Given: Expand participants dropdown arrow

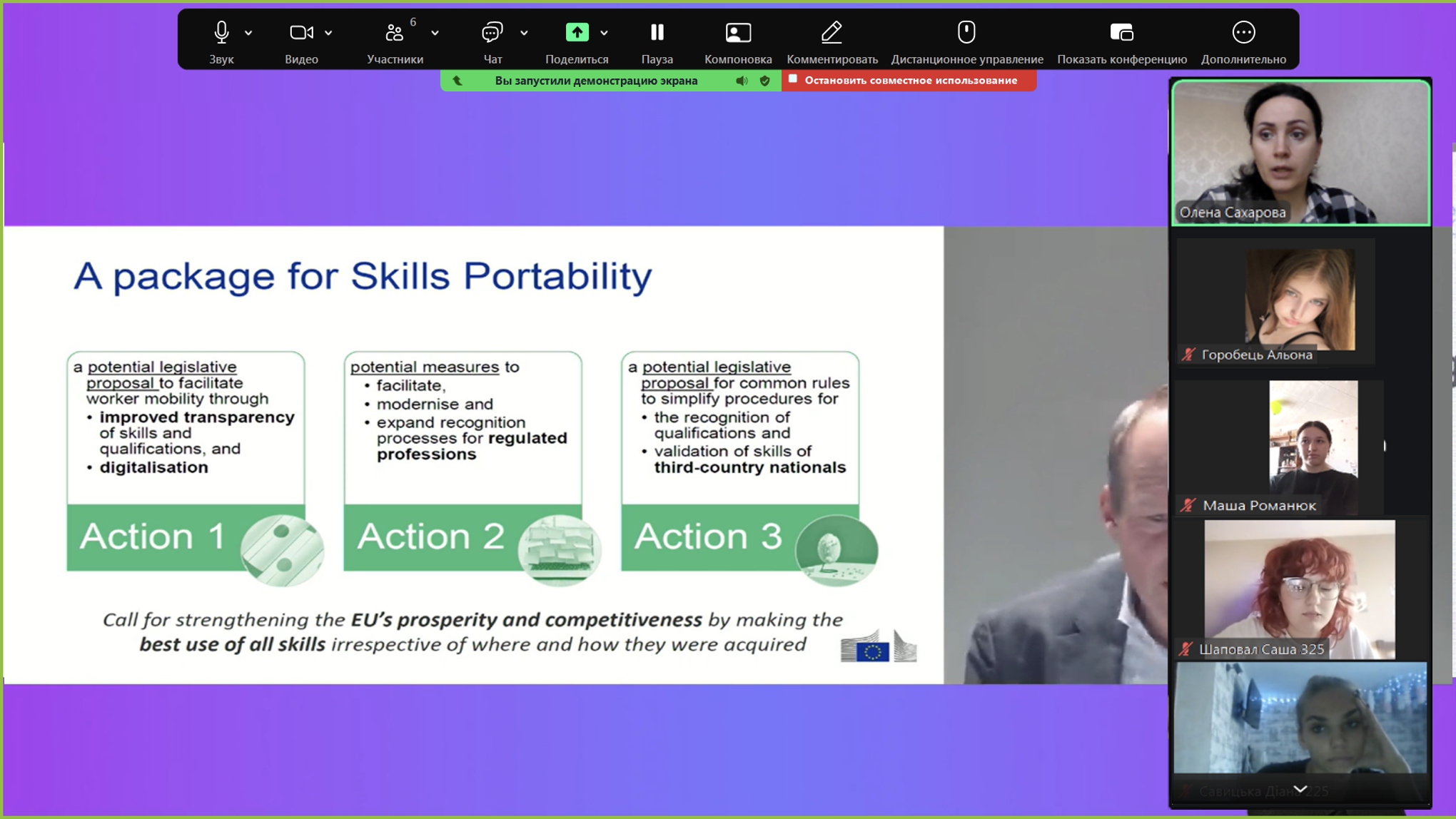Looking at the screenshot, I should point(435,33).
